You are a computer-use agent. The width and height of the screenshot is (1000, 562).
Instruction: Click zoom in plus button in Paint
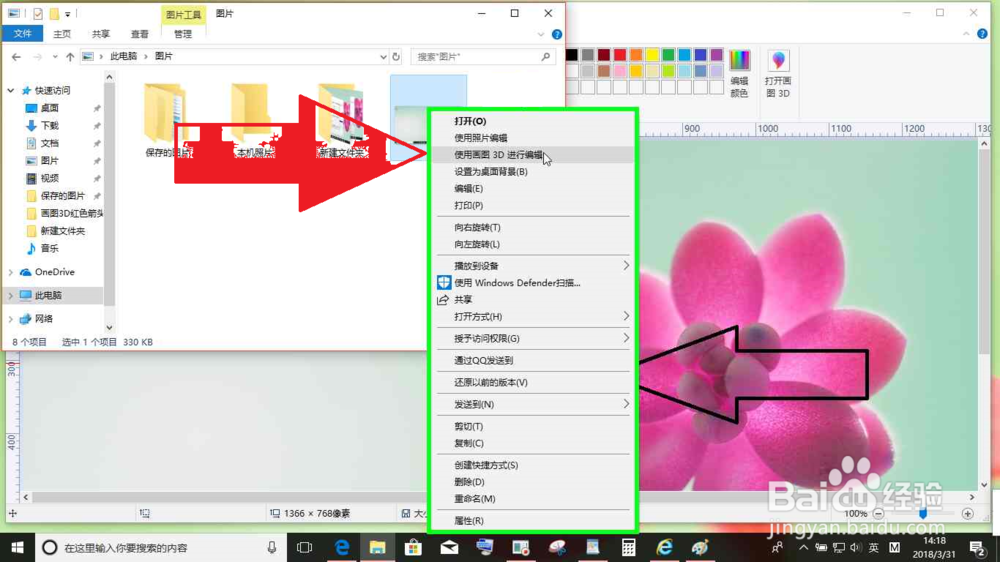(967, 514)
